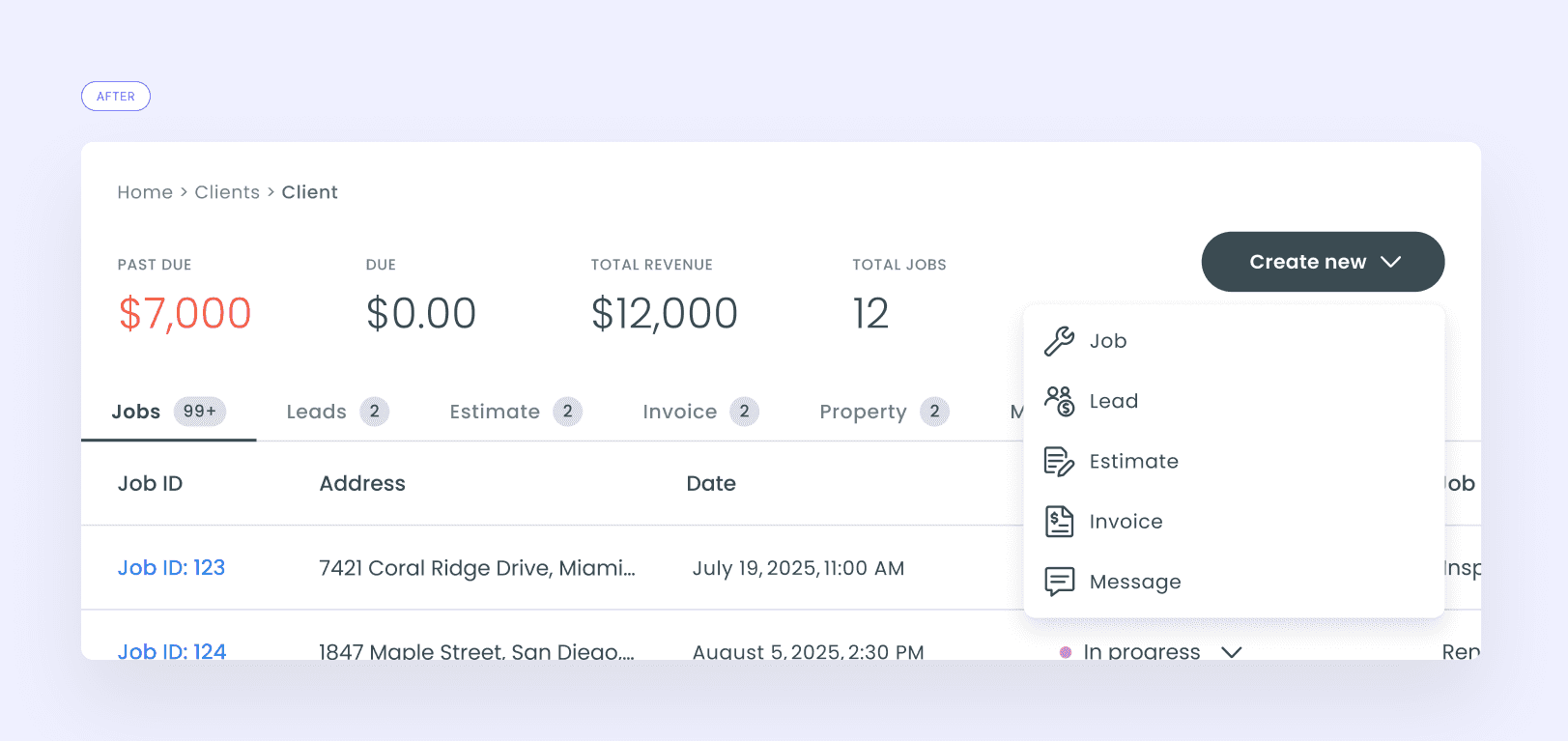Click the Address column header

[x=362, y=483]
